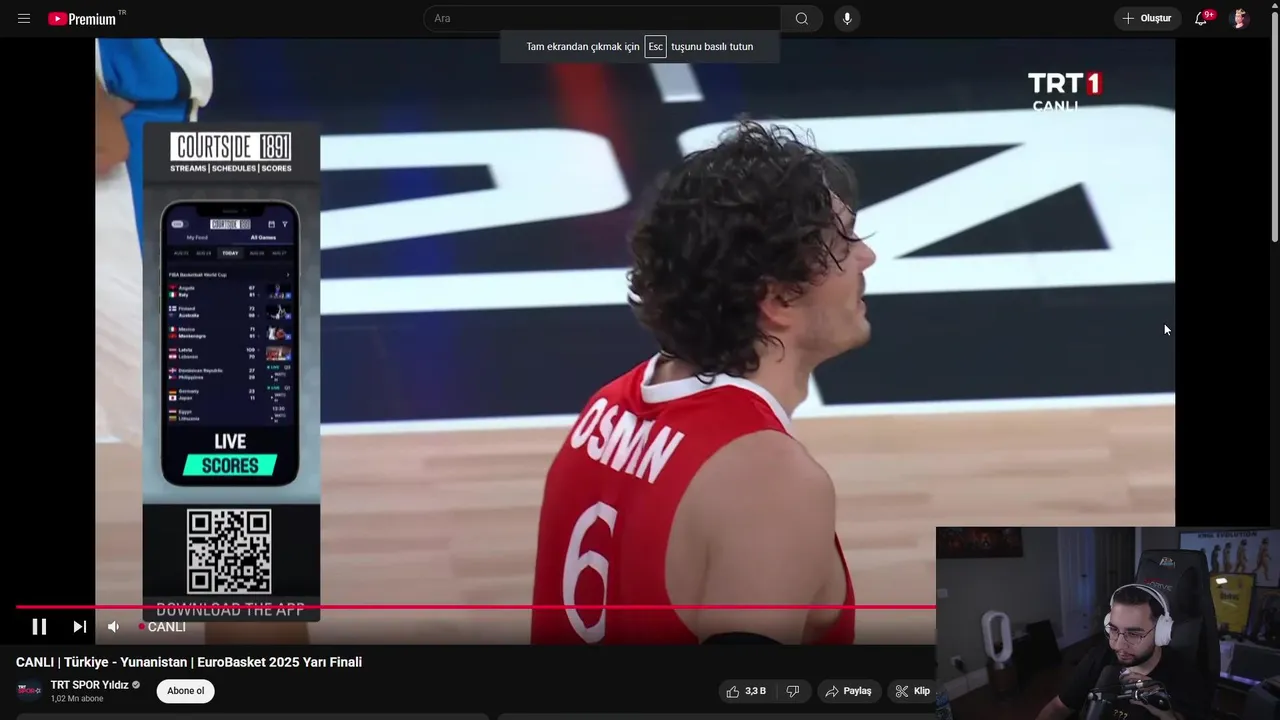Dislike the video with thumbs down
Image resolution: width=1280 pixels, height=720 pixels.
click(793, 691)
